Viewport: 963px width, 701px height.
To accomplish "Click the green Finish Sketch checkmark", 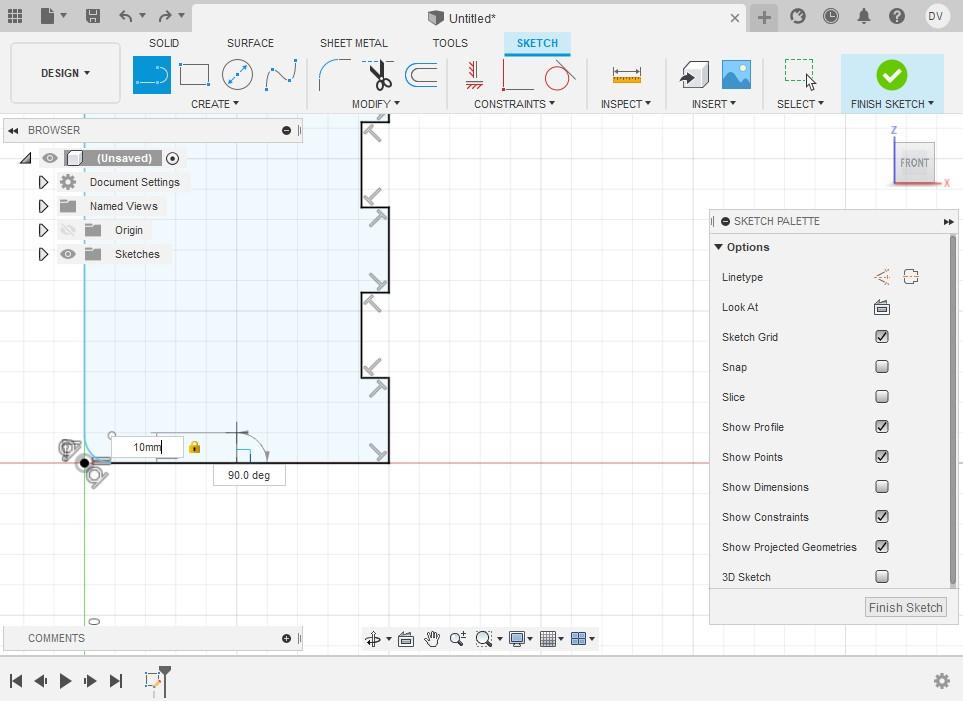I will tap(891, 75).
